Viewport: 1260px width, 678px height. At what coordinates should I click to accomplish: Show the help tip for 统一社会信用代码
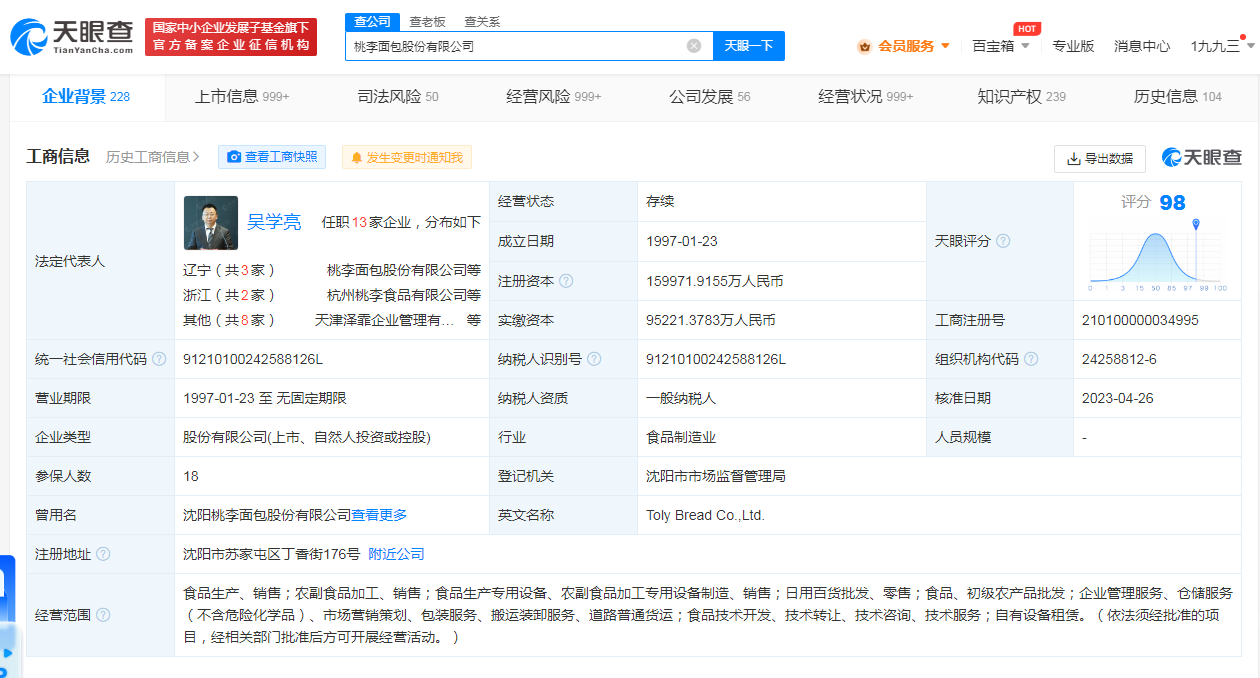pos(159,359)
